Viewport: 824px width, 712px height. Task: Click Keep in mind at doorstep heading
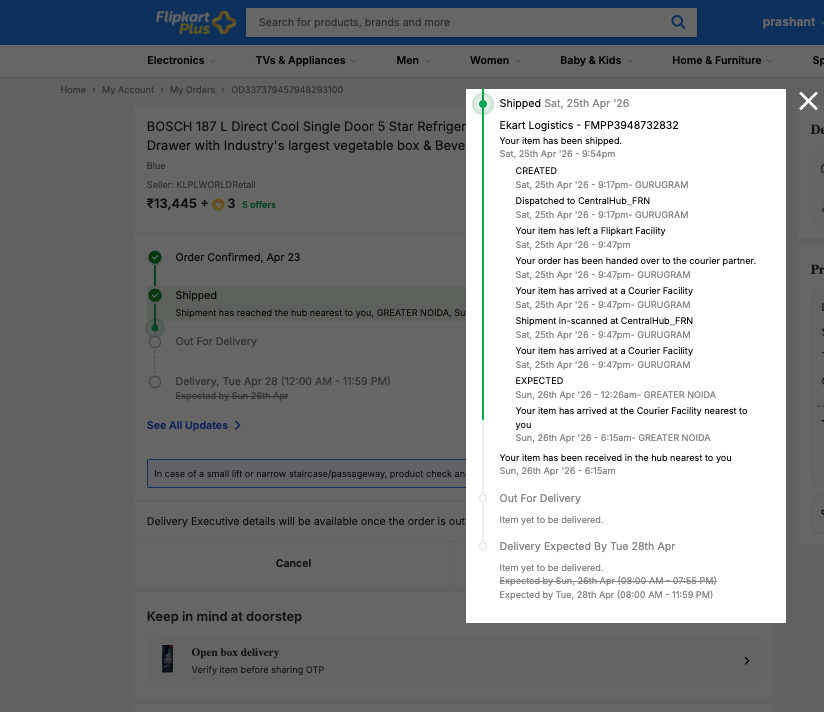[x=224, y=616]
